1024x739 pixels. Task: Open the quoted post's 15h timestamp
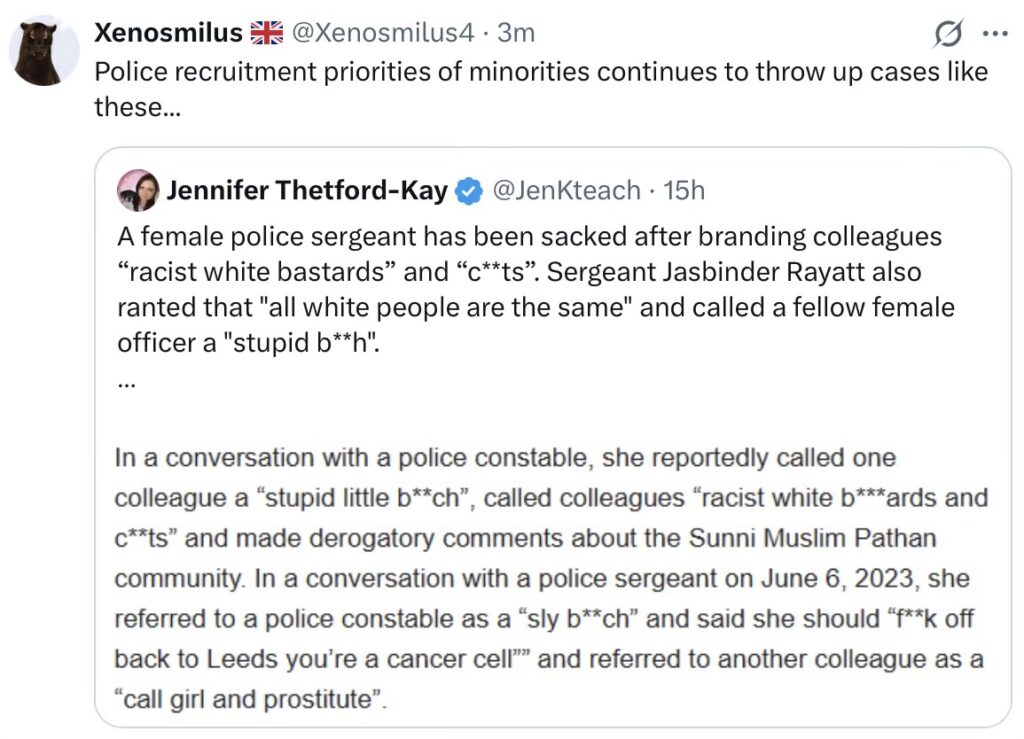click(684, 190)
